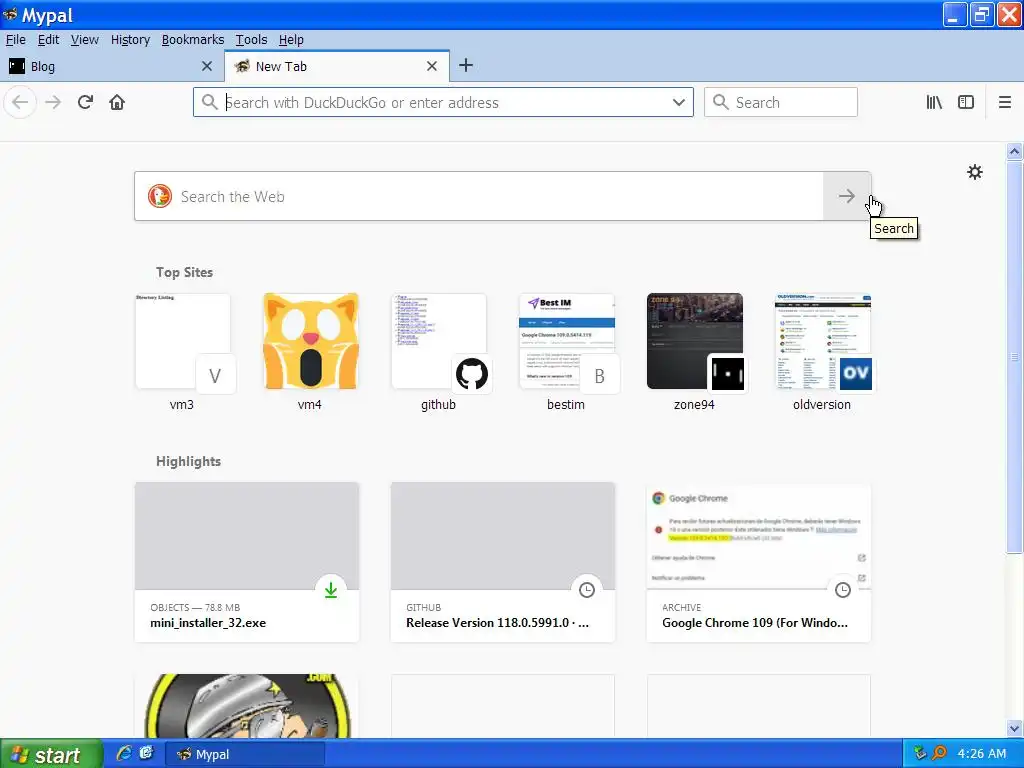This screenshot has height=768, width=1024.
Task: Click history clock icon on Chrome 109 card
Action: (843, 590)
